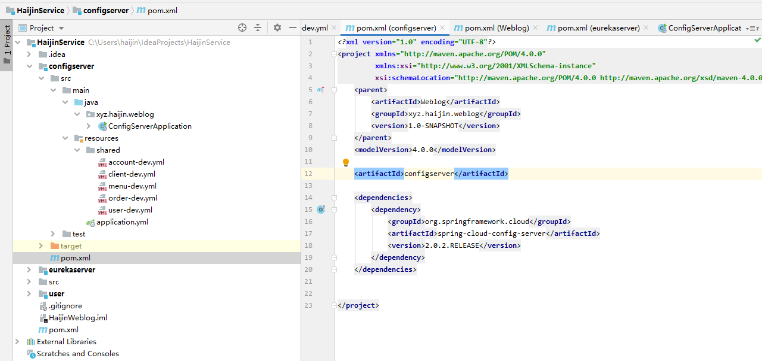Image resolution: width=762 pixels, height=361 pixels.
Task: Close the pom.xml (configserver) tab
Action: point(443,28)
